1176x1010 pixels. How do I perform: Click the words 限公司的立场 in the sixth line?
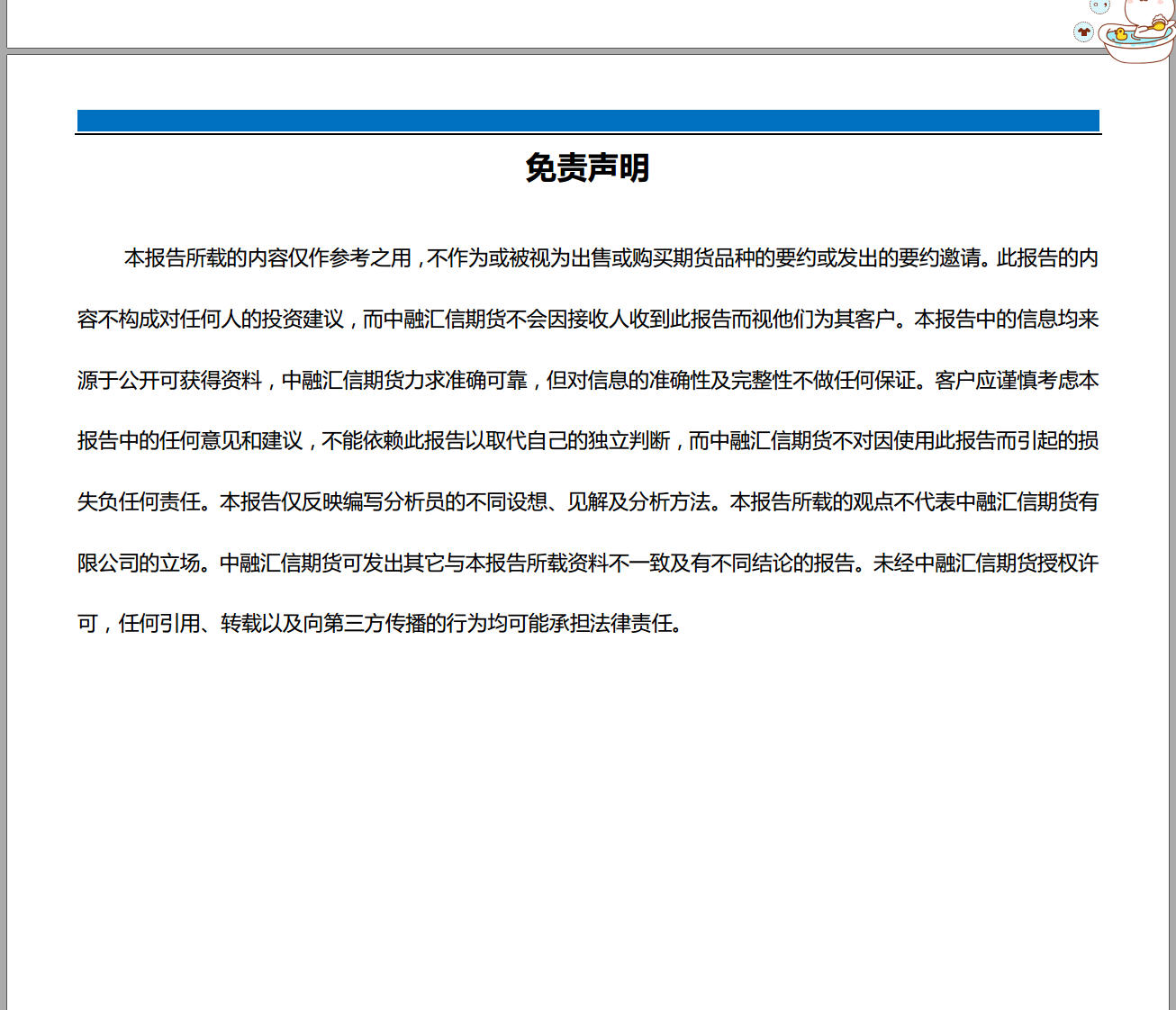point(139,564)
